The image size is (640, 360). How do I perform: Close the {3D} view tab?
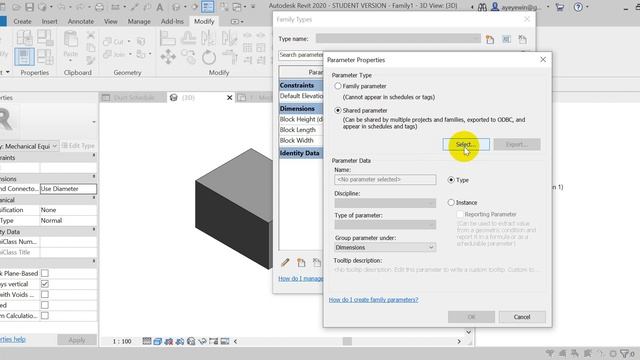pyautogui.click(x=229, y=98)
